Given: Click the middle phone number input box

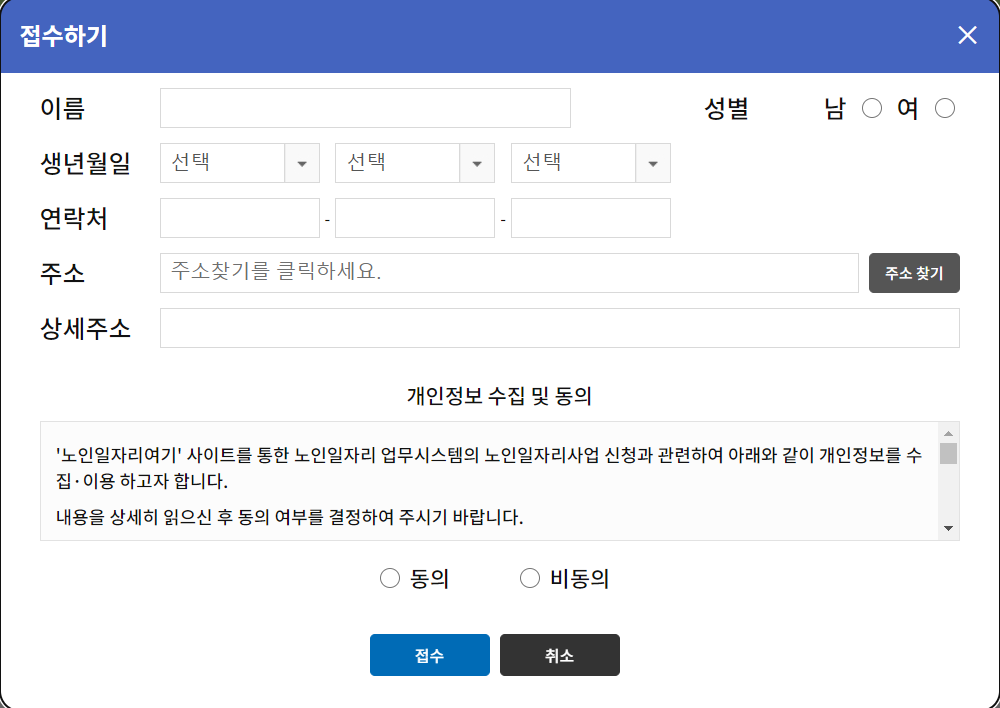Looking at the screenshot, I should [x=414, y=217].
